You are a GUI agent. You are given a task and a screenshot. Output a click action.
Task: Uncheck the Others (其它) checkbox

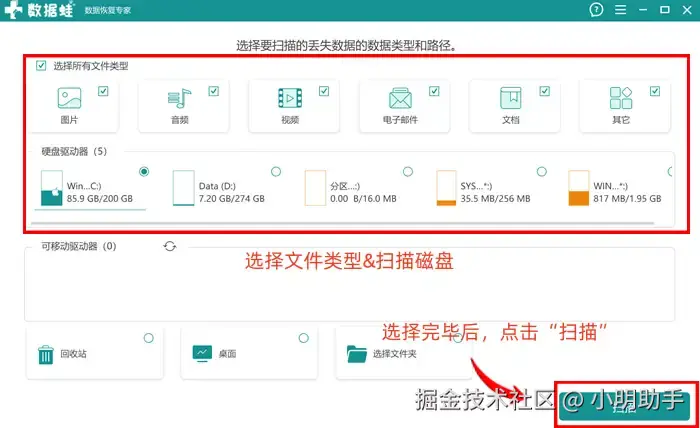click(x=655, y=91)
